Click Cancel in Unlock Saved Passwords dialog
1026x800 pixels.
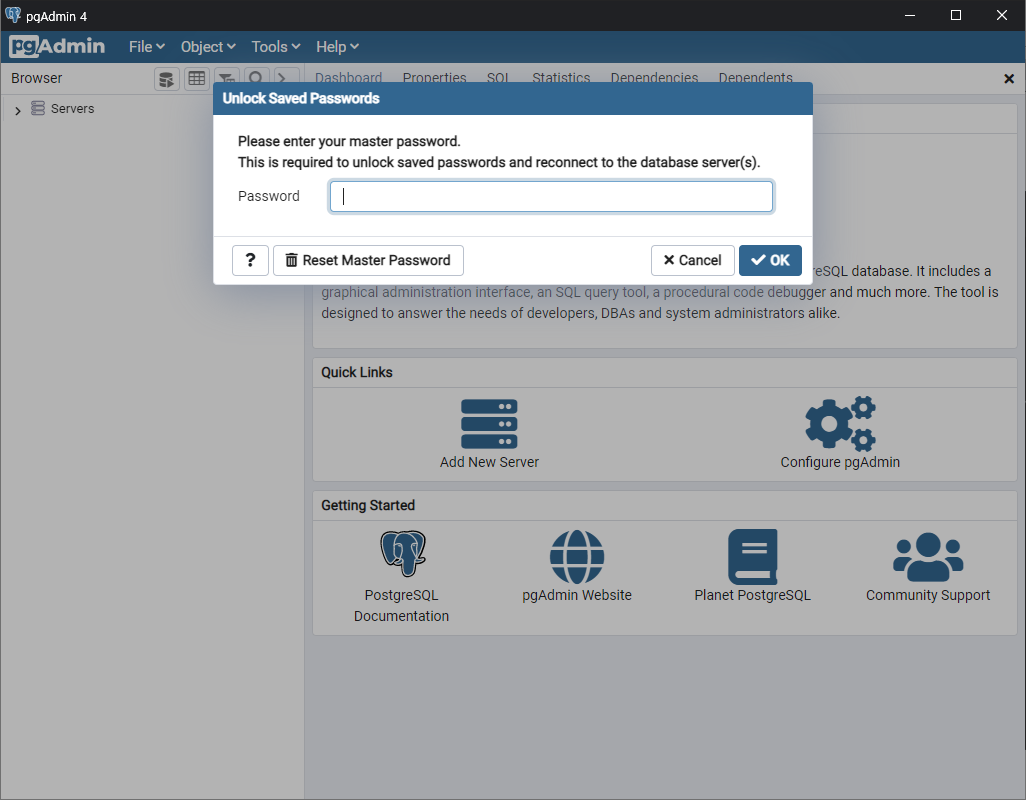pos(692,260)
